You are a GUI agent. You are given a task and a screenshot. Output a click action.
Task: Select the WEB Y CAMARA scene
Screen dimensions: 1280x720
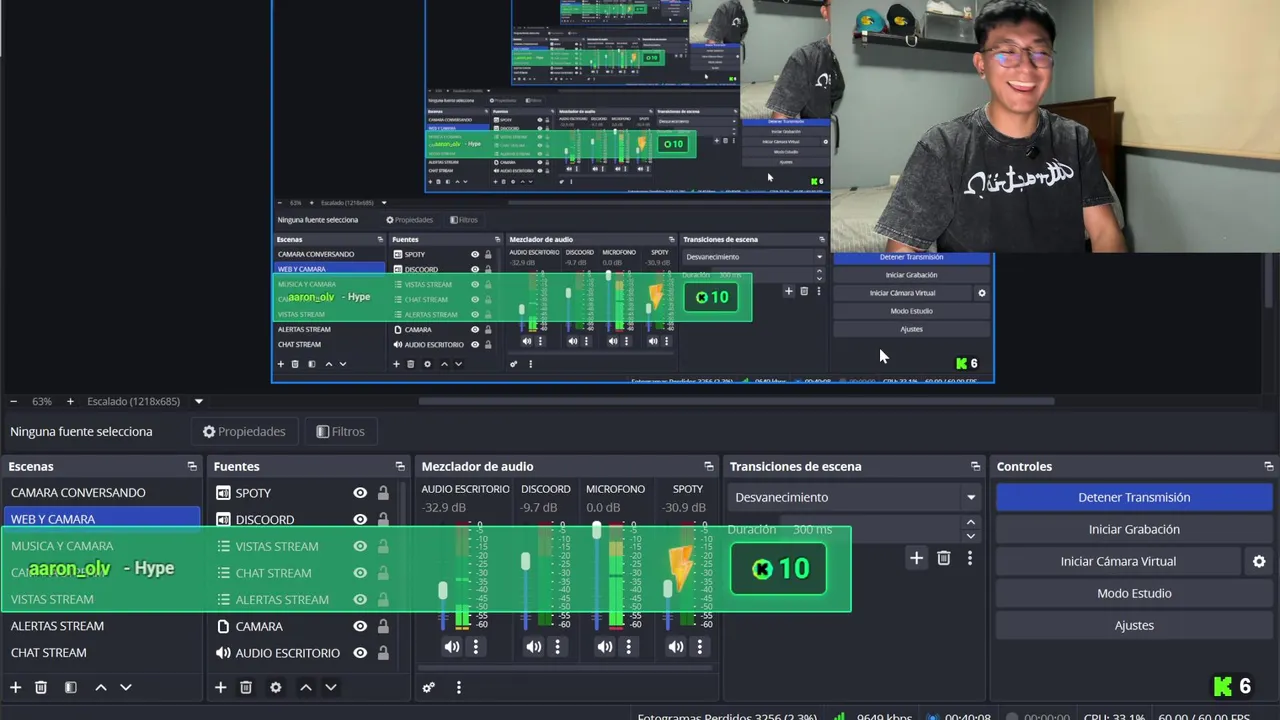[x=103, y=519]
